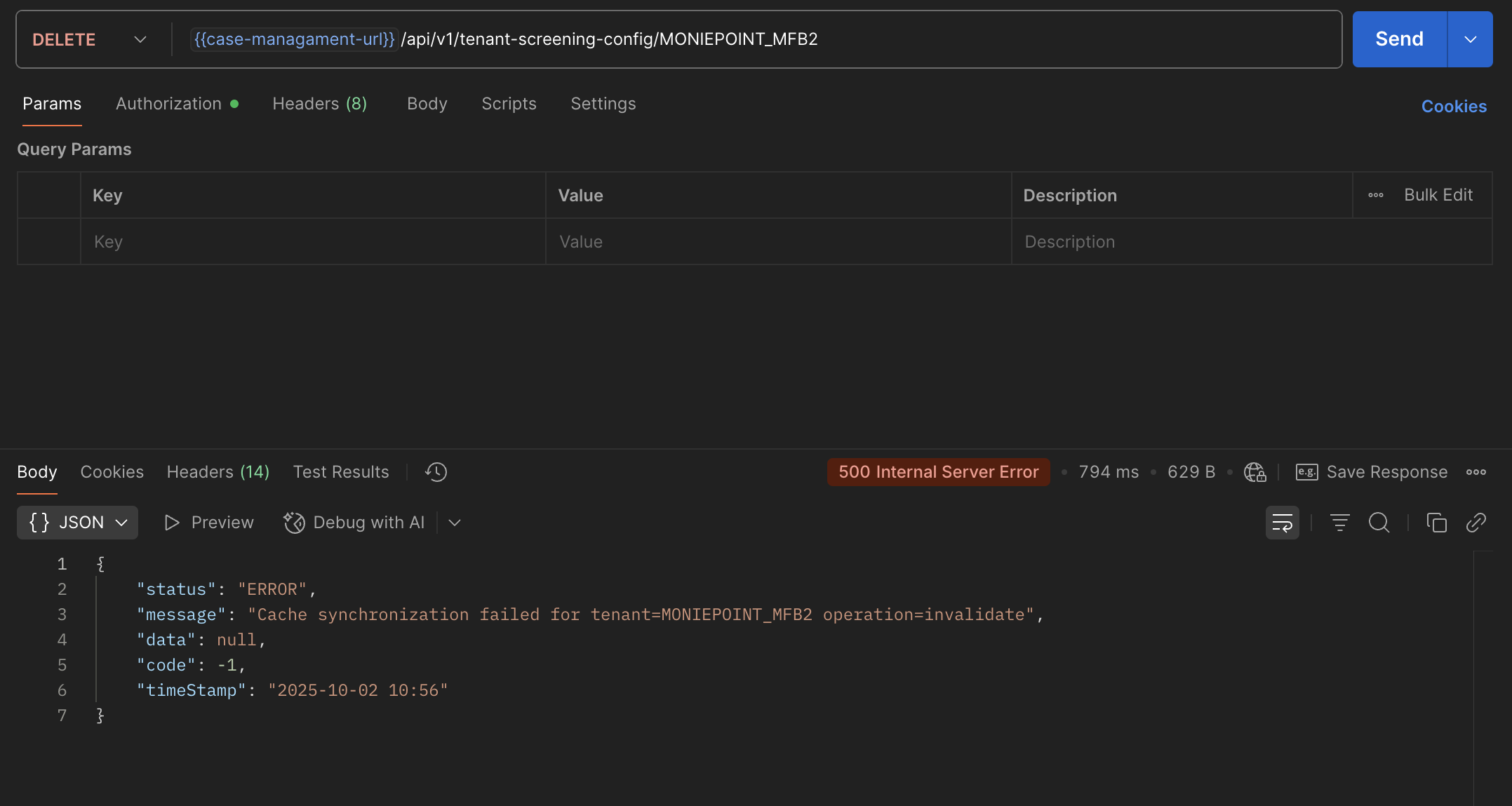This screenshot has width=1512, height=806.
Task: Open the response Headers (14) tab
Action: pos(218,472)
